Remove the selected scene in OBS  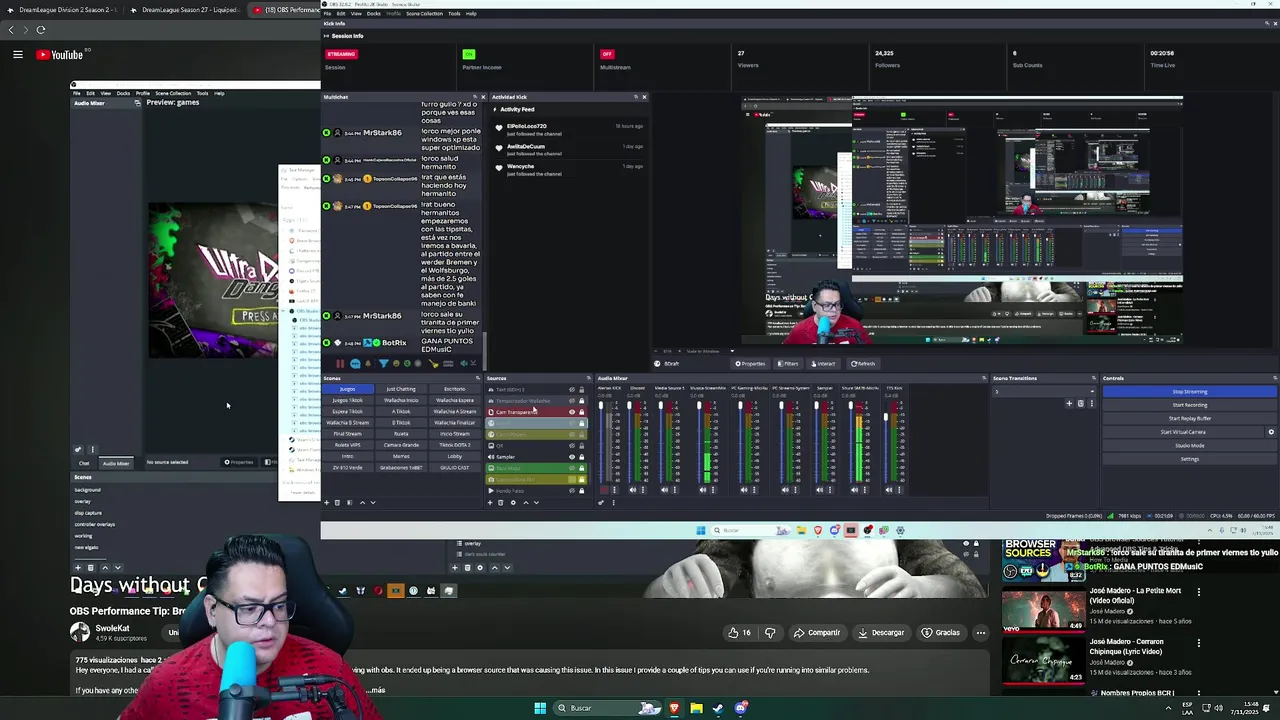pyautogui.click(x=337, y=502)
